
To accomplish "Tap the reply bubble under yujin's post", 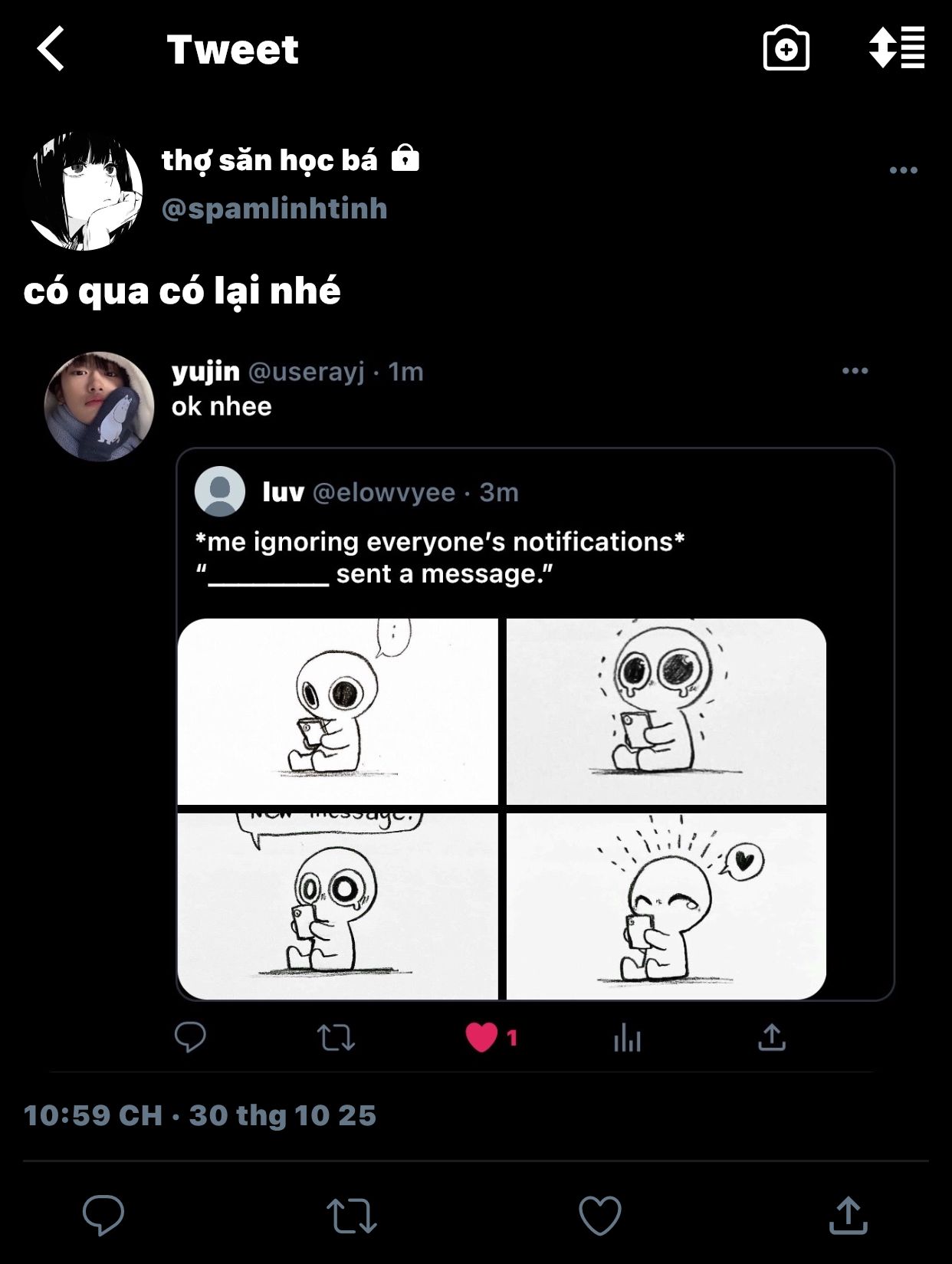I will pos(190,1037).
